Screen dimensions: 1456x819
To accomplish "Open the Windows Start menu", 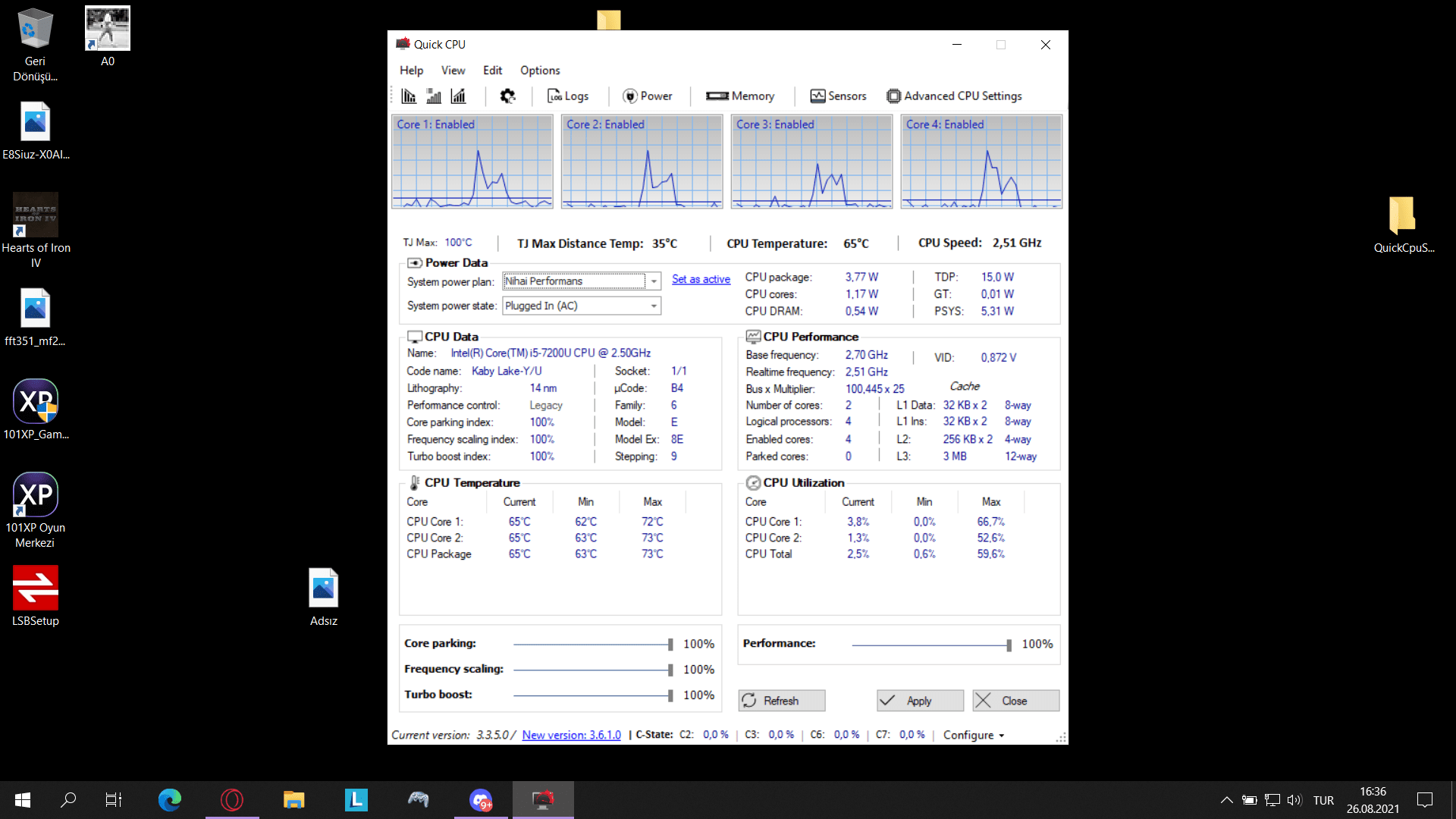I will click(x=23, y=800).
